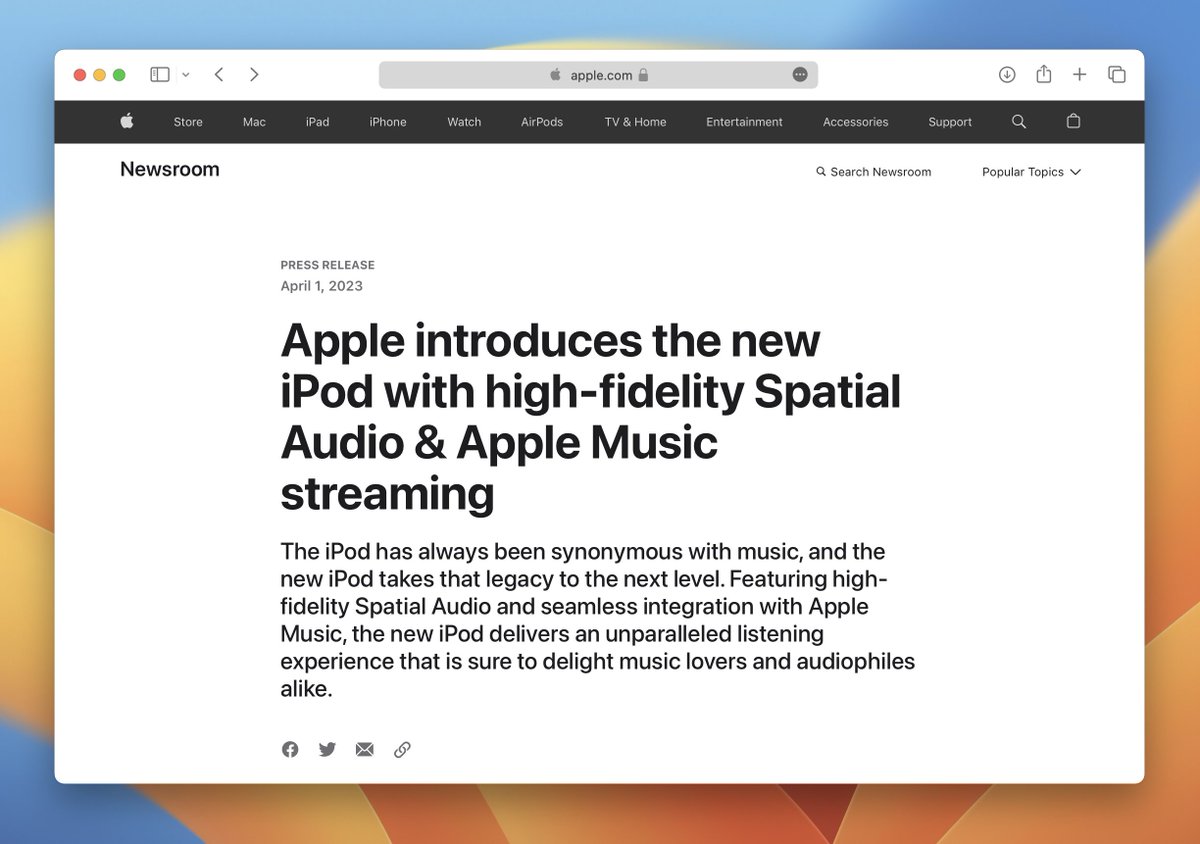Click the Search Newsroom link
This screenshot has width=1200, height=844.
coord(874,171)
